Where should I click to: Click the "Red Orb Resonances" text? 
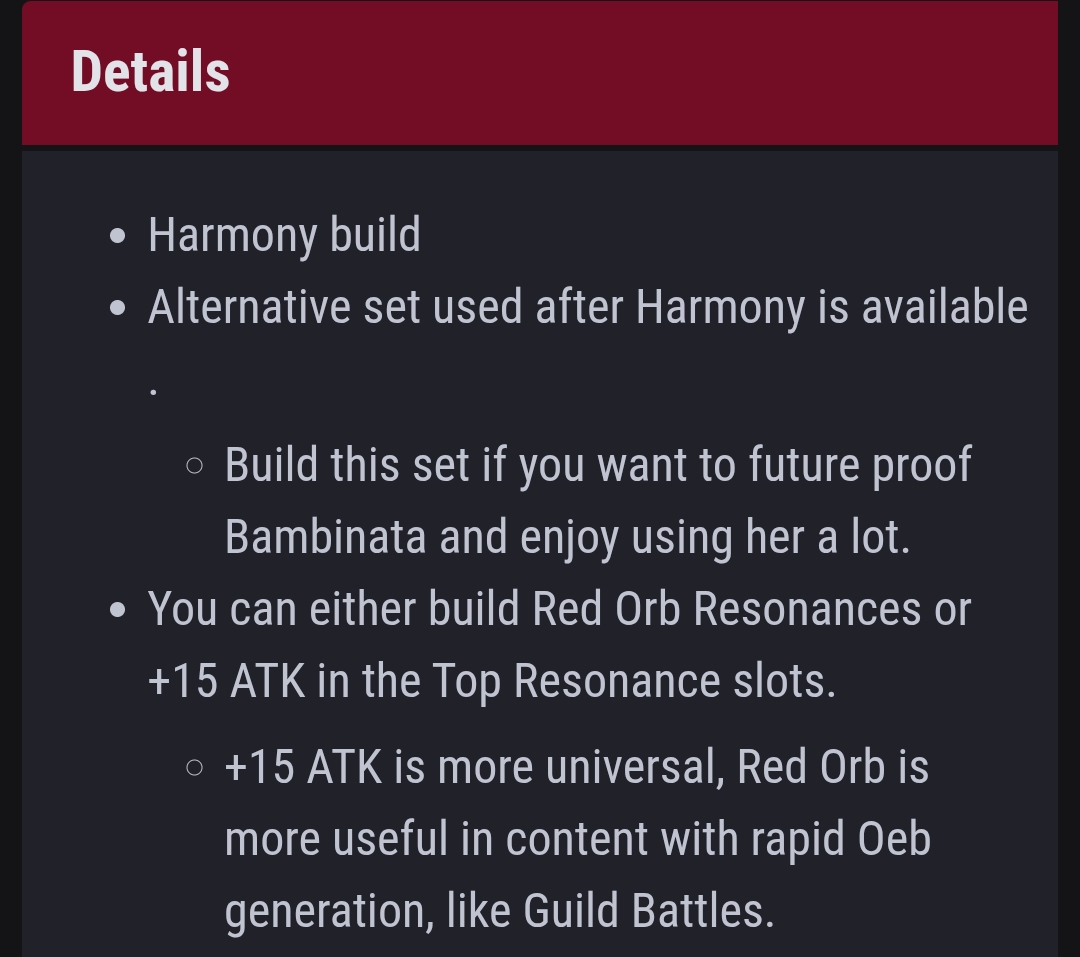pyautogui.click(x=727, y=609)
